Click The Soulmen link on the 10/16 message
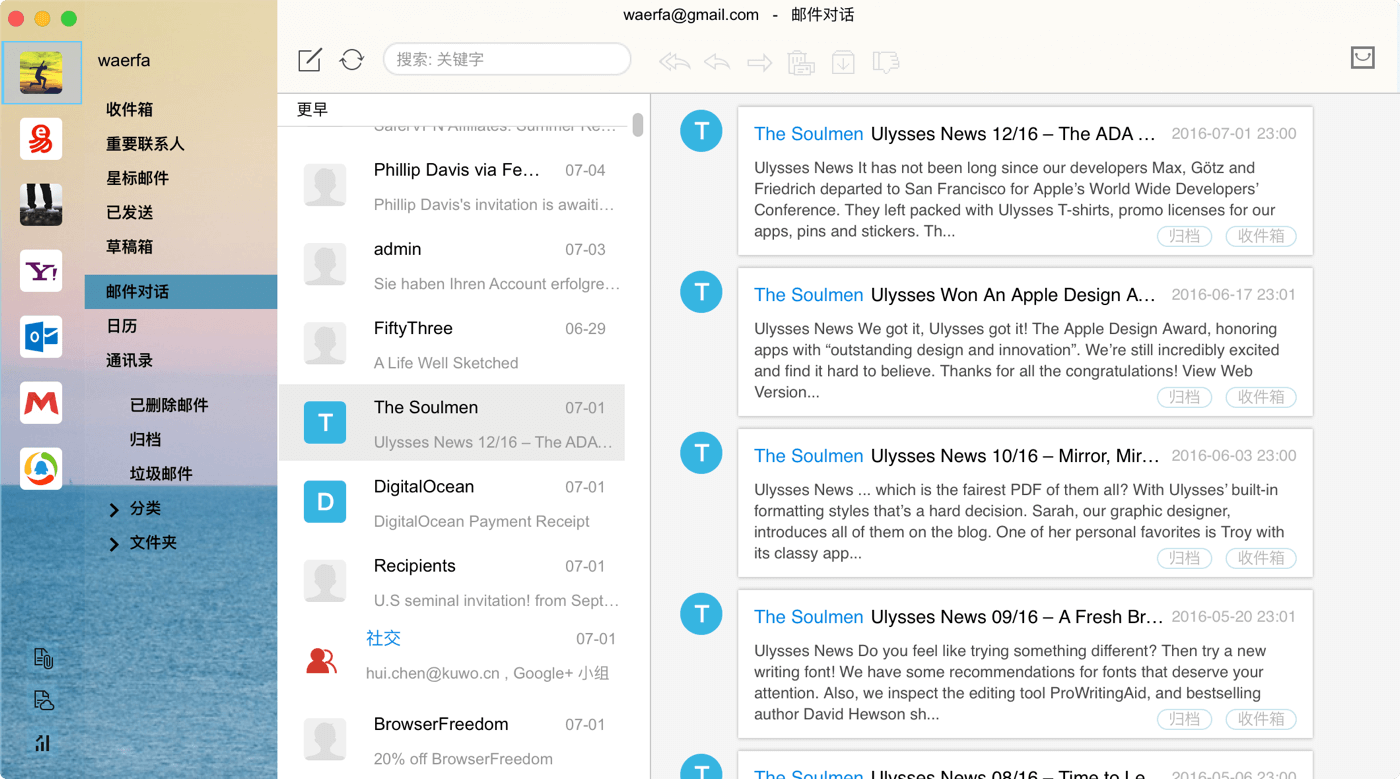Screen dimensions: 1400x779 [808, 456]
